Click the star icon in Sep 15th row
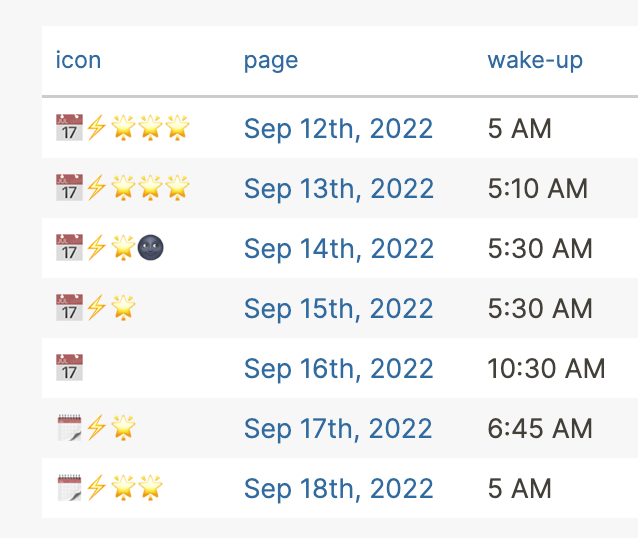Image resolution: width=638 pixels, height=538 pixels. [123, 308]
